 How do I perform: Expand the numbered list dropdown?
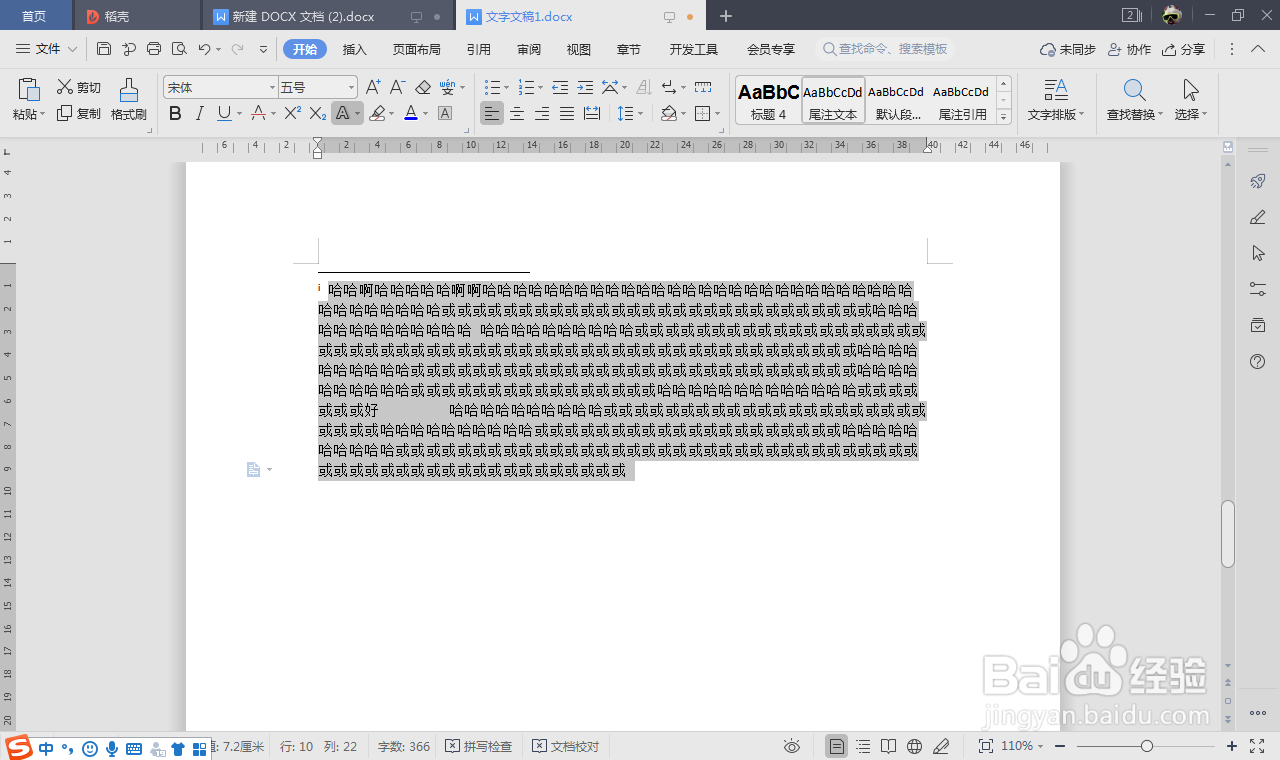click(540, 88)
